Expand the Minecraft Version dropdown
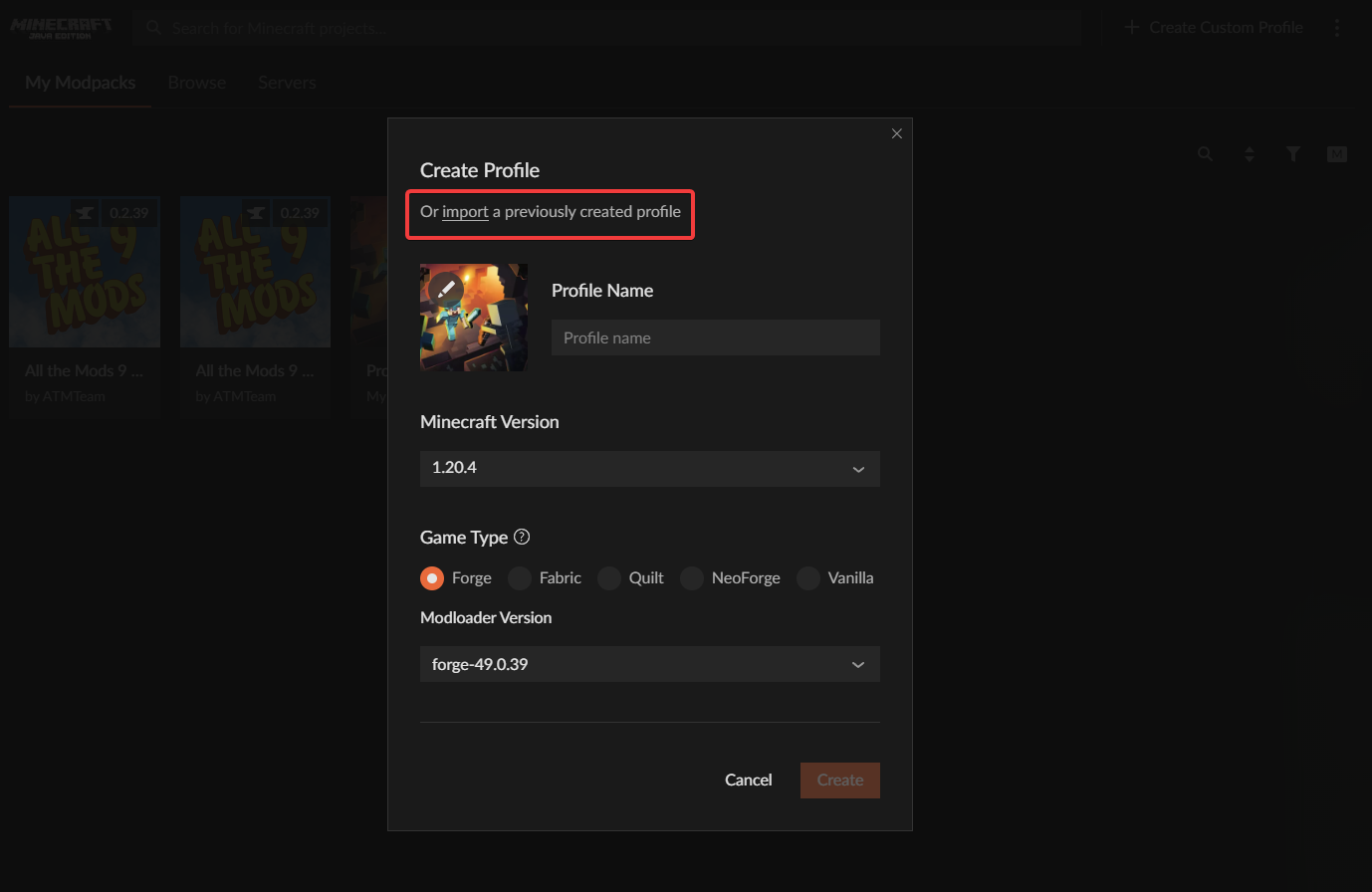This screenshot has width=1372, height=892. click(x=649, y=469)
